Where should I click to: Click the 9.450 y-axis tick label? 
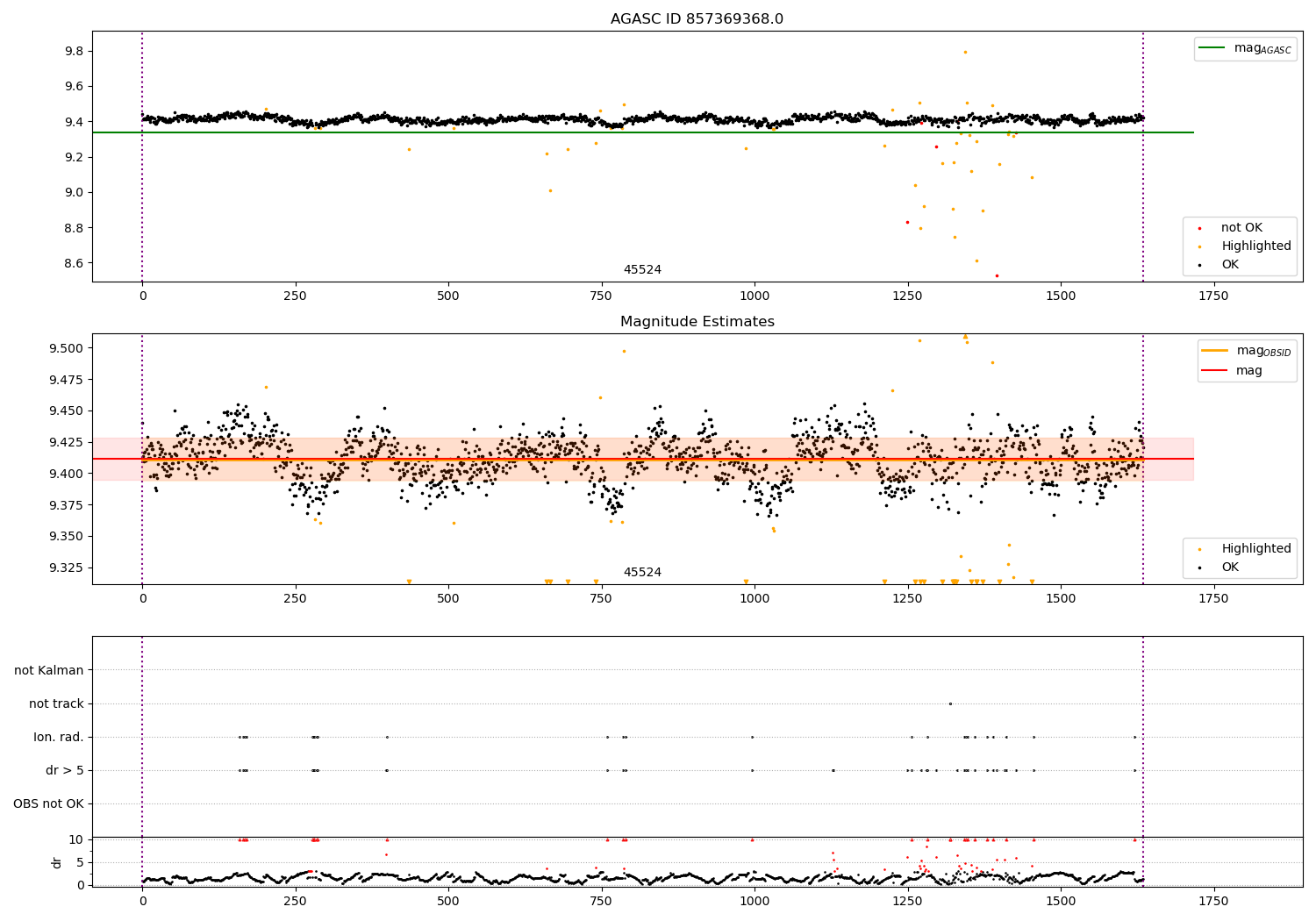pyautogui.click(x=67, y=411)
